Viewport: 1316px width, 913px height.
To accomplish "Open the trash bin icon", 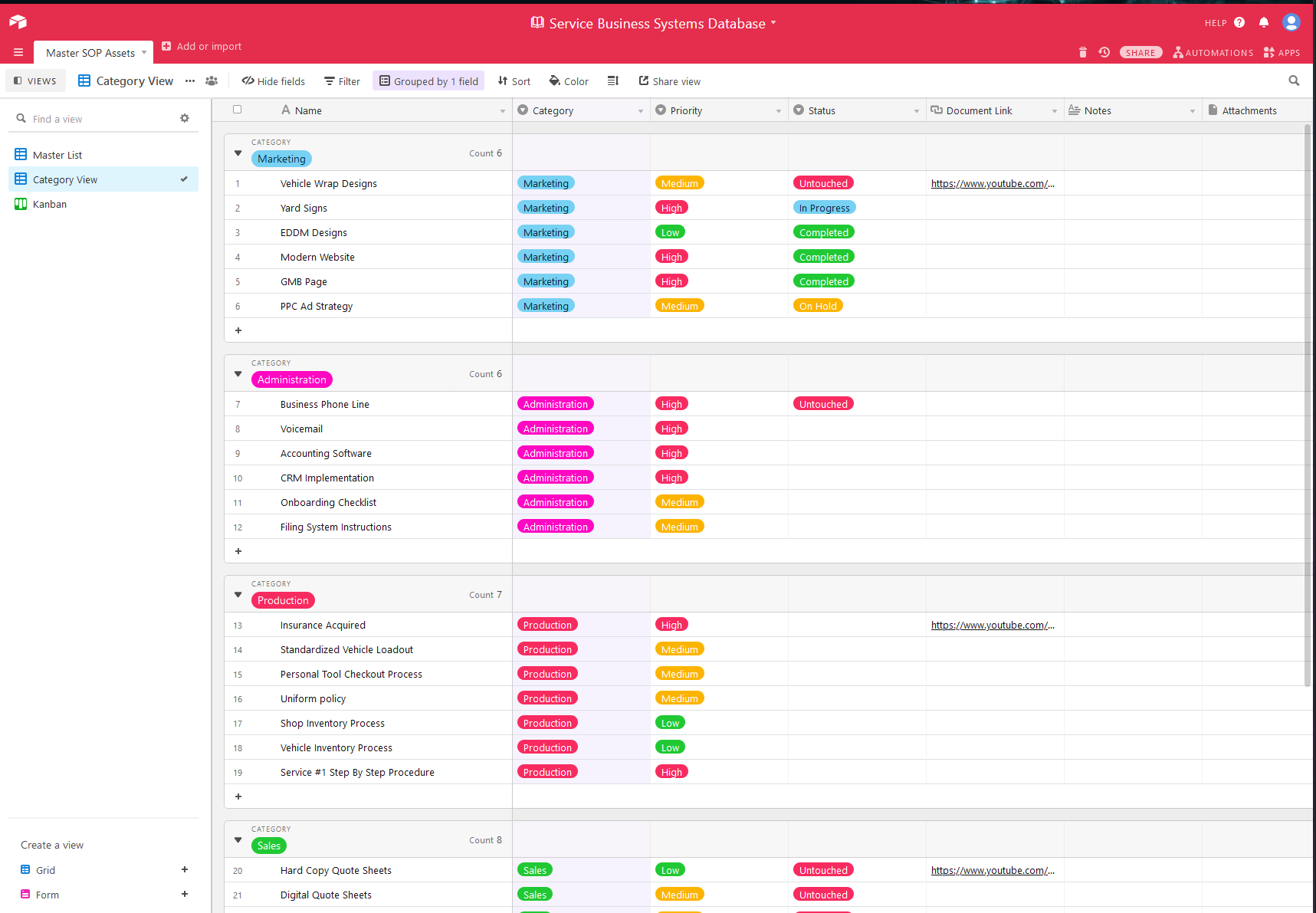I will pos(1082,53).
